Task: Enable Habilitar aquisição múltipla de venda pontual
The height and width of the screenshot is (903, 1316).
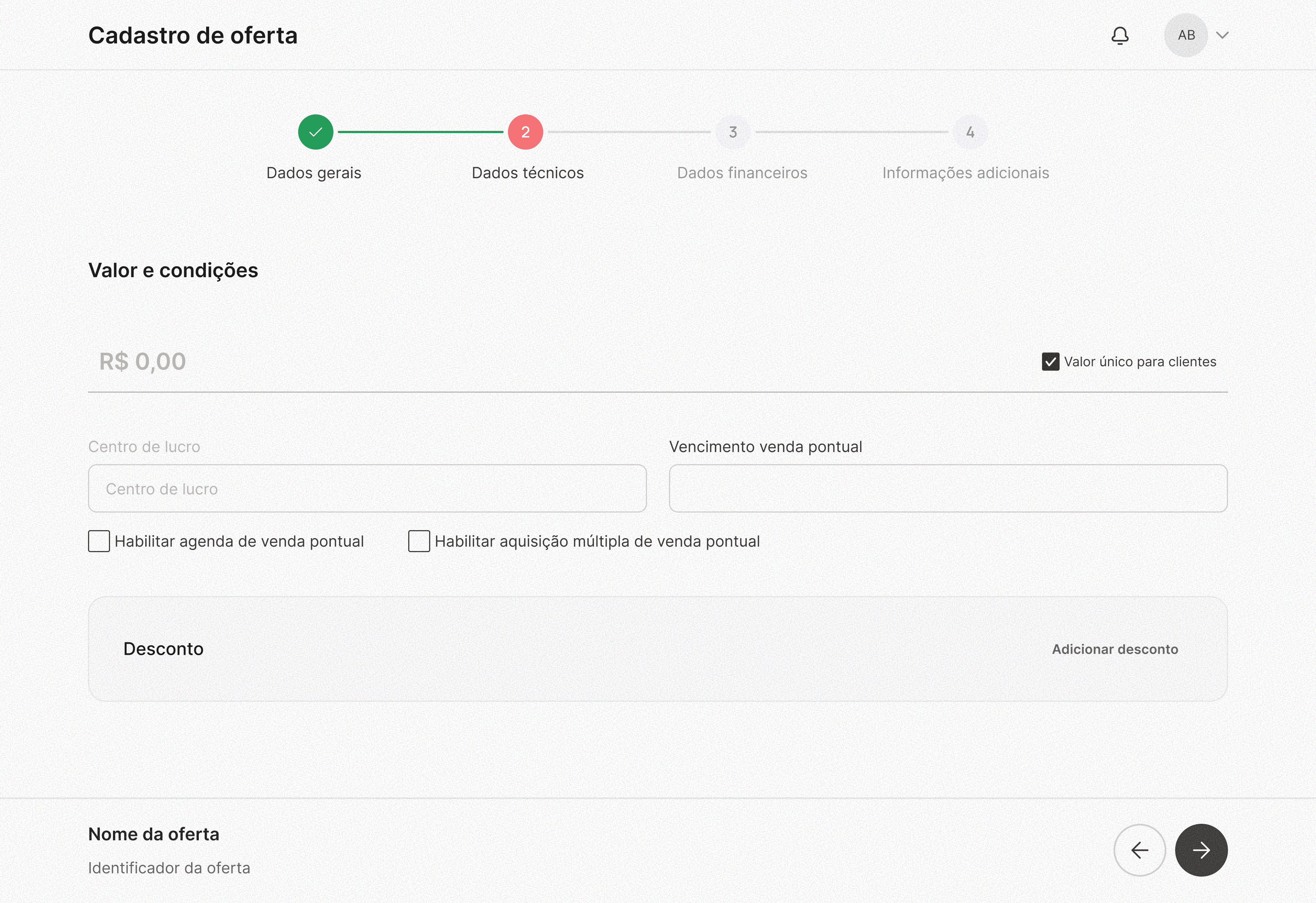Action: [x=419, y=541]
